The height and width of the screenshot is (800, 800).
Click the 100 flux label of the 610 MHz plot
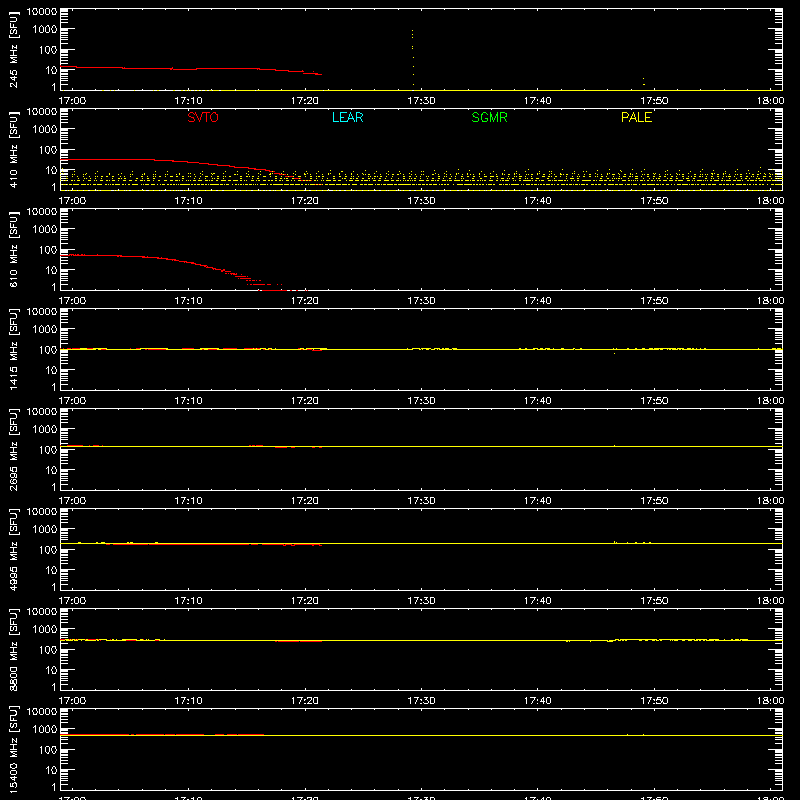48,250
